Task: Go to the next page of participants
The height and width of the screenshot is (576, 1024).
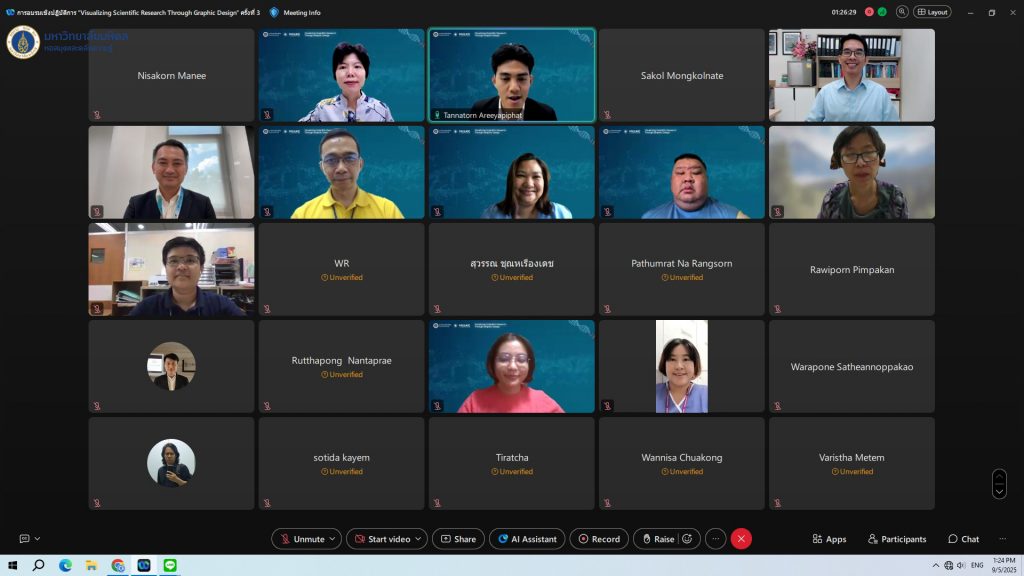Action: 999,490
